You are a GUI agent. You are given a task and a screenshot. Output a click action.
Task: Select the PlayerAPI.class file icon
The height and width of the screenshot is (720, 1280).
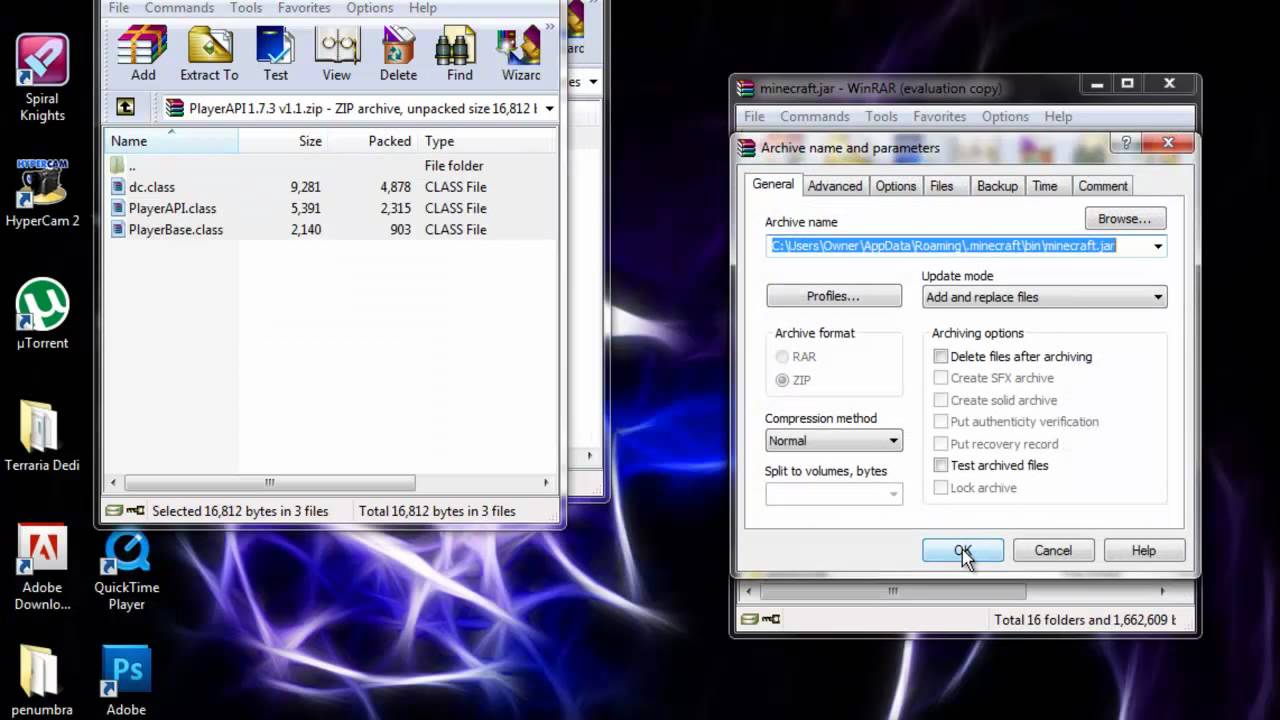click(x=118, y=208)
